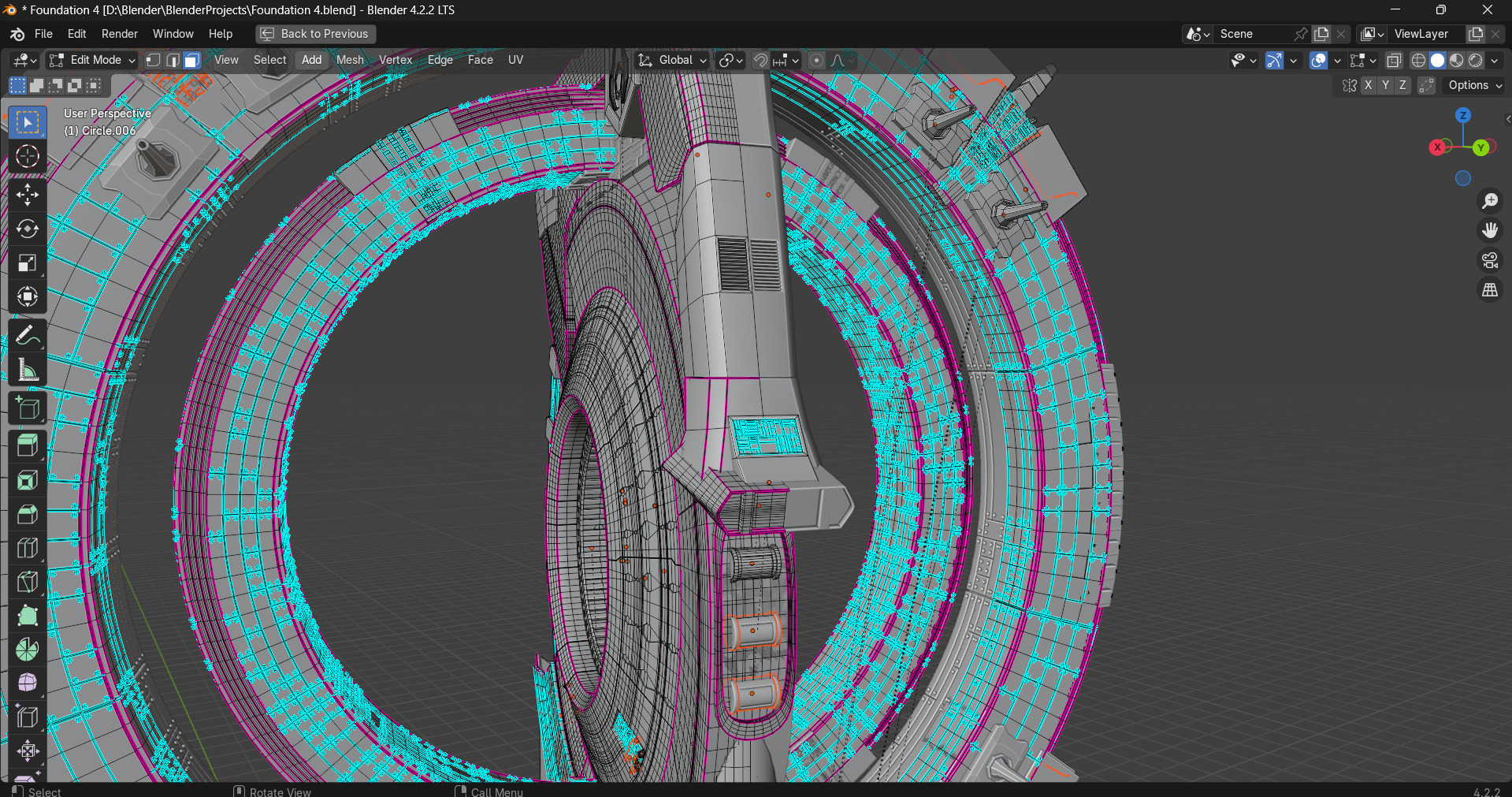The width and height of the screenshot is (1512, 797).
Task: Click the Pan view hand icon
Action: (x=1489, y=230)
